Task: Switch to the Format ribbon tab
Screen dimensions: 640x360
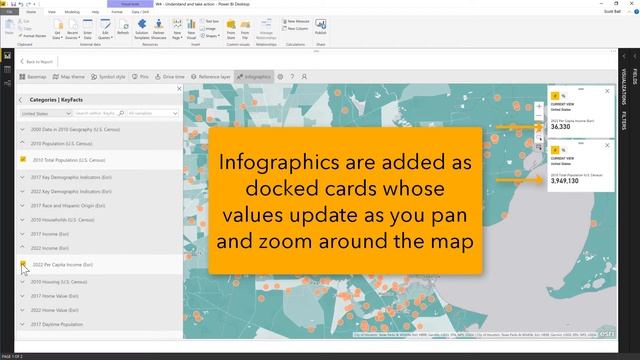Action: (117, 12)
